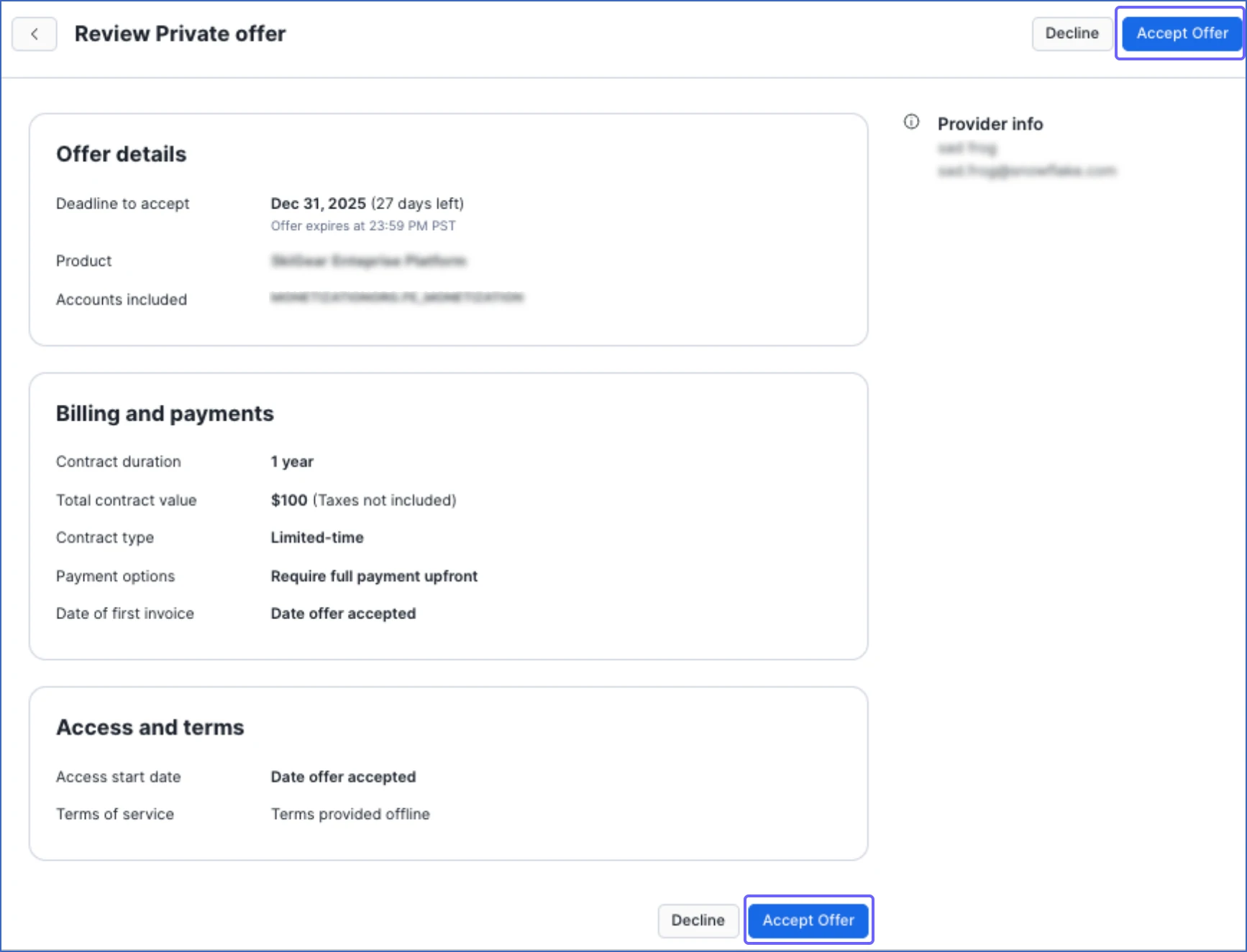Click the Terms of service label
1247x952 pixels.
coord(115,815)
